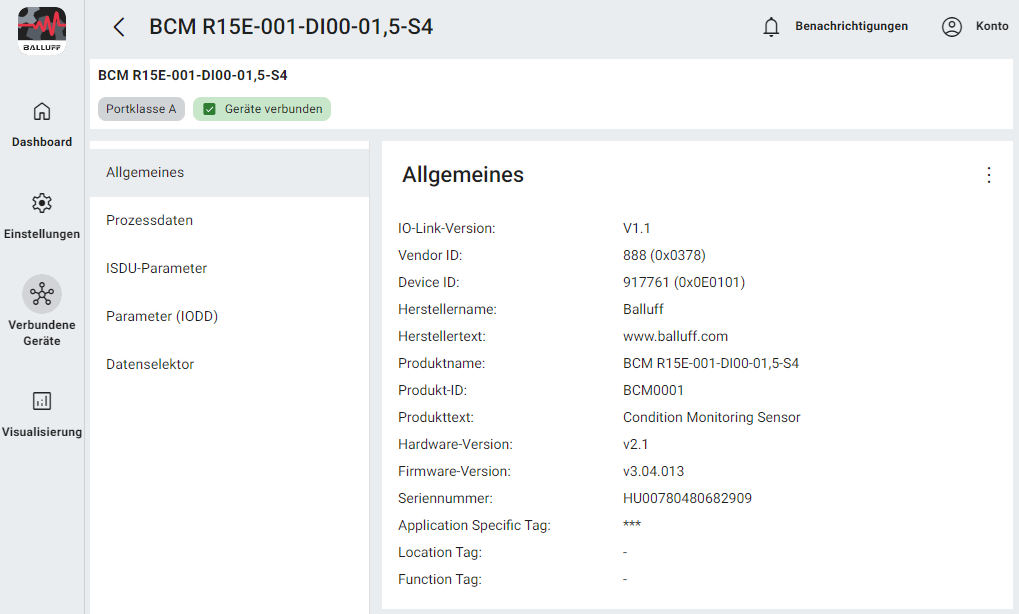Screen dimensions: 1019x614
Task: Open Einstellungen via the gear icon
Action: pos(42,203)
